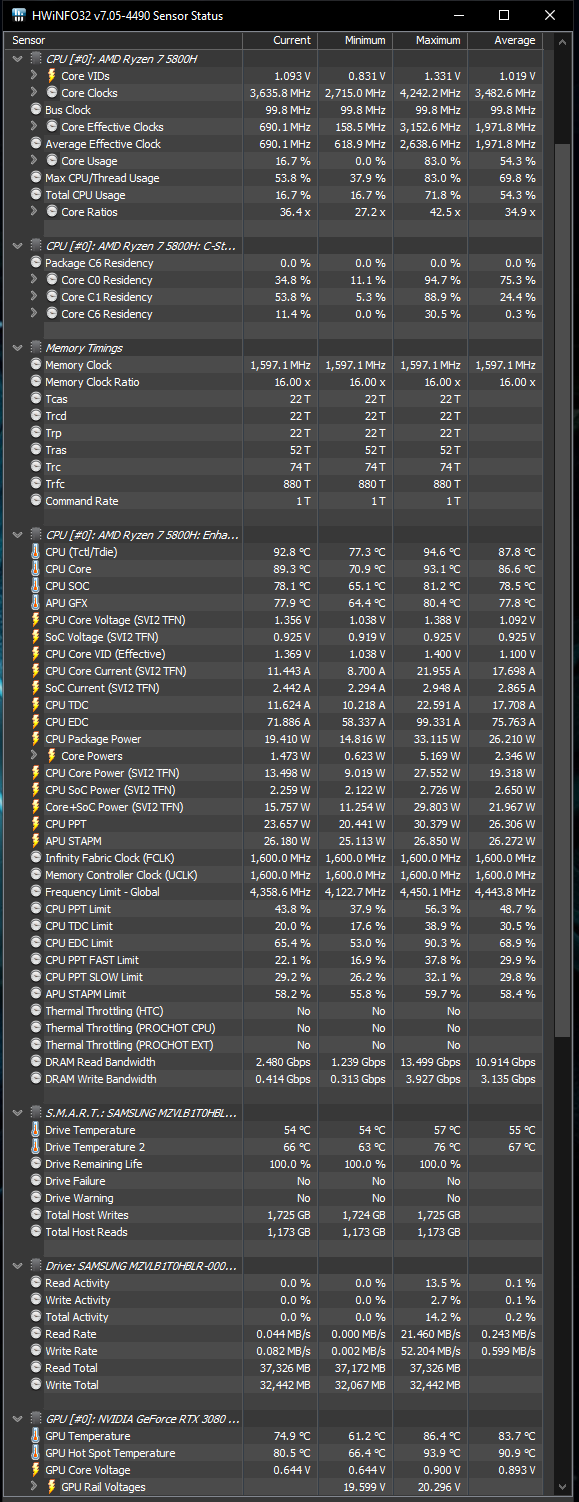Screen dimensions: 579x1502
Task: Click the icon for Total CPU Usage
Action: (36, 195)
